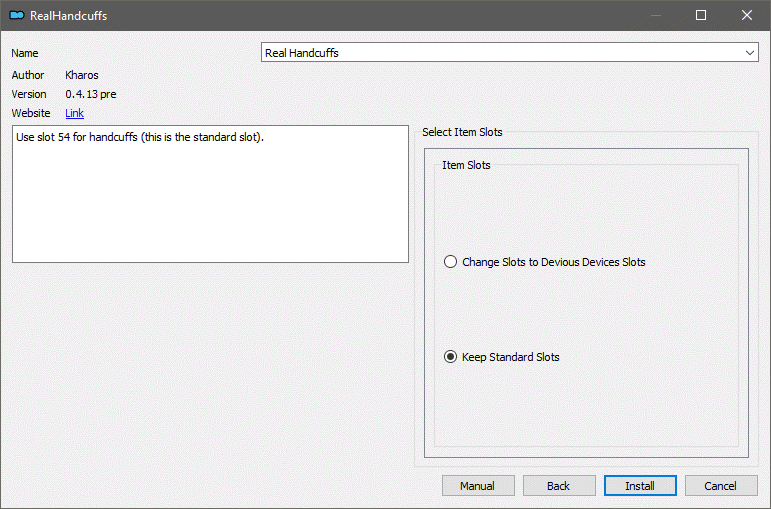Open the Website Link
771x509 pixels.
(x=74, y=113)
